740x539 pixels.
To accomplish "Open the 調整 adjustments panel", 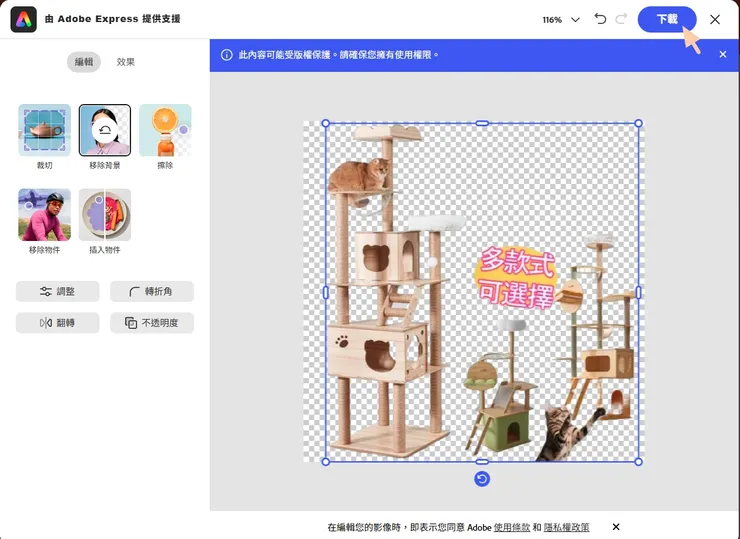I will [58, 291].
